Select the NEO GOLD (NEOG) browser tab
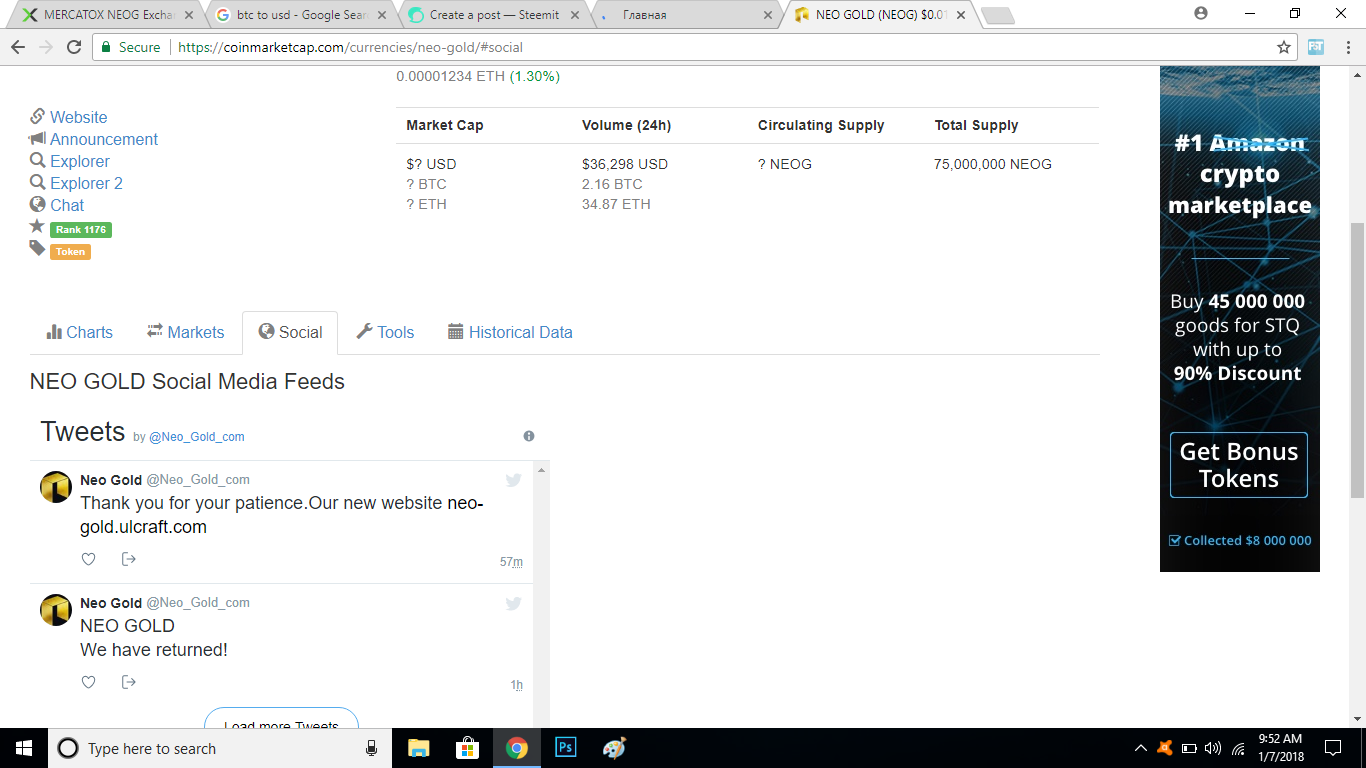Viewport: 1366px width, 768px height. coord(881,15)
